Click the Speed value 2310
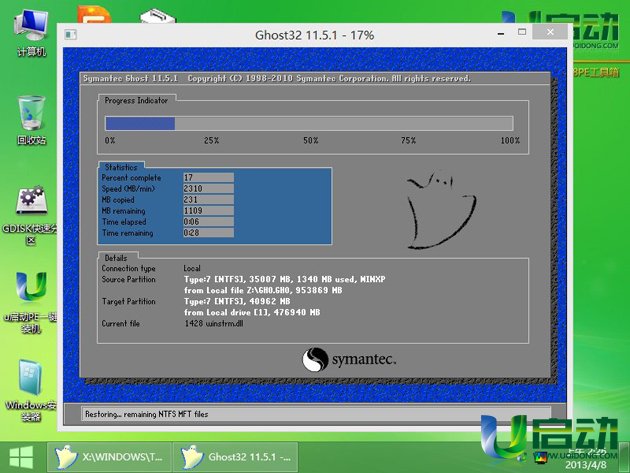 pyautogui.click(x=208, y=188)
